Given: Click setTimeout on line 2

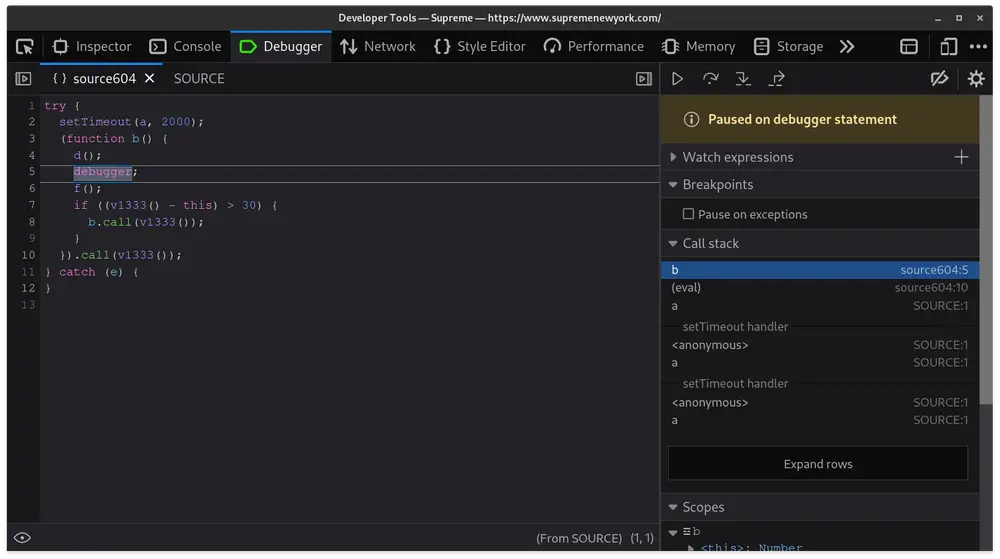Looking at the screenshot, I should 95,122.
